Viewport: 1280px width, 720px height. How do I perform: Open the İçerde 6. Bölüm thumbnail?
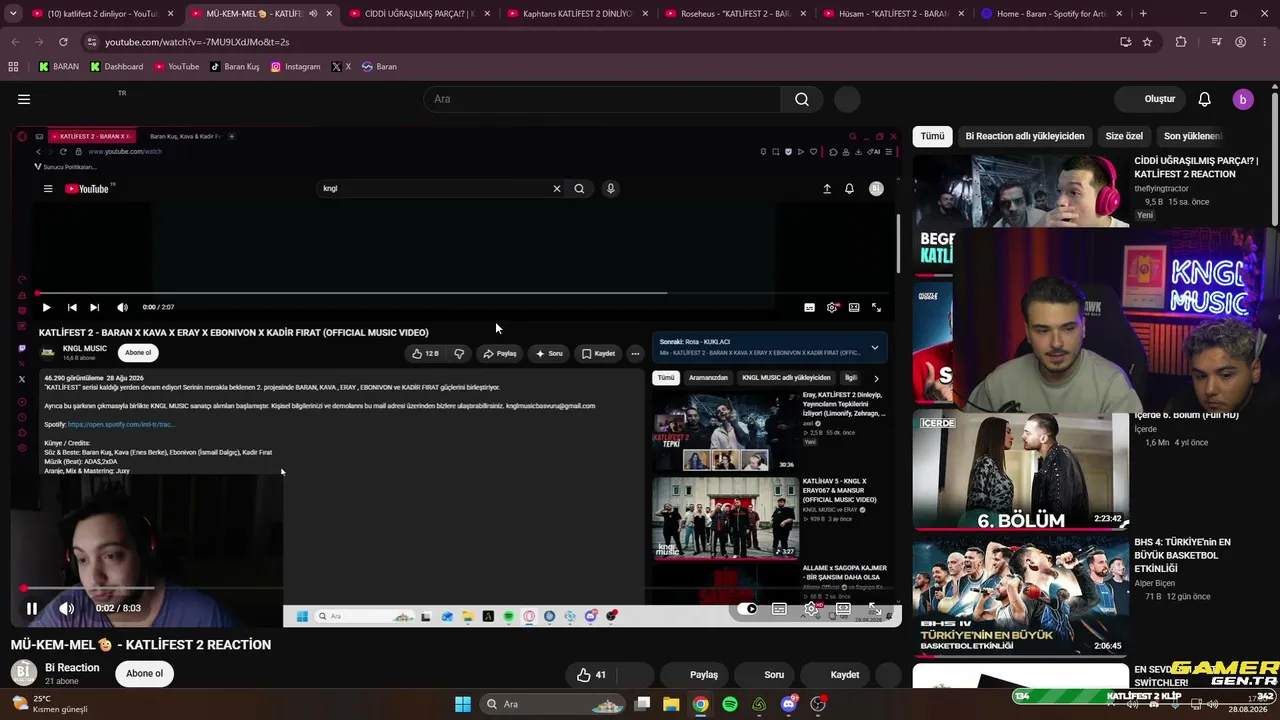click(1021, 470)
